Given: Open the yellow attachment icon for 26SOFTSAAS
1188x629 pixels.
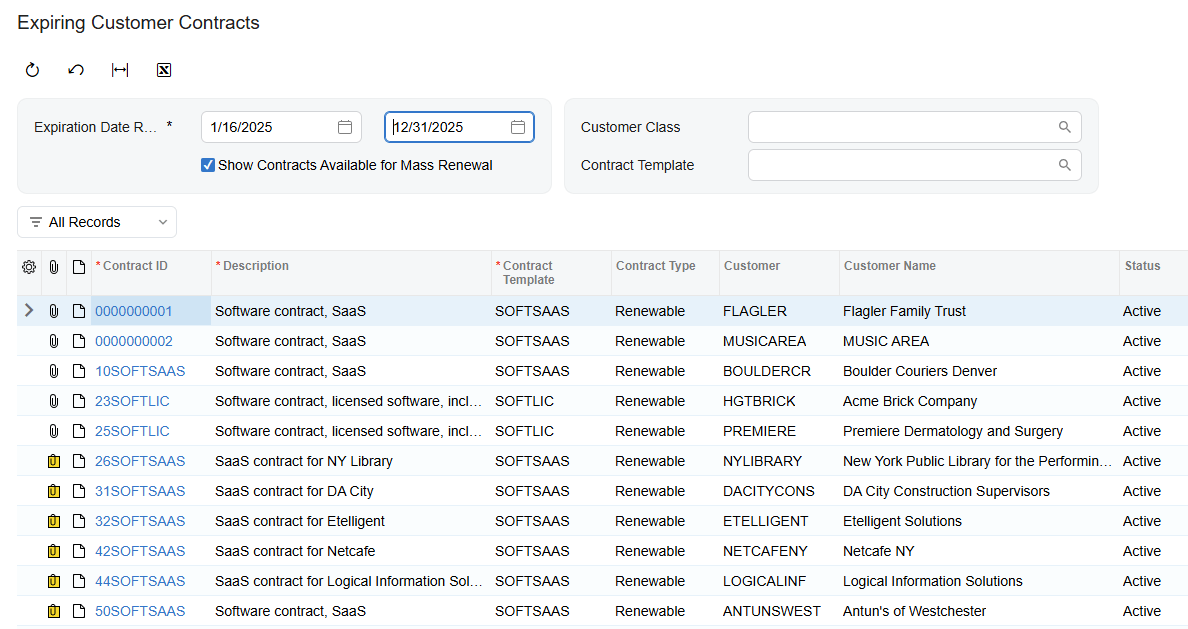Looking at the screenshot, I should click(x=54, y=462).
